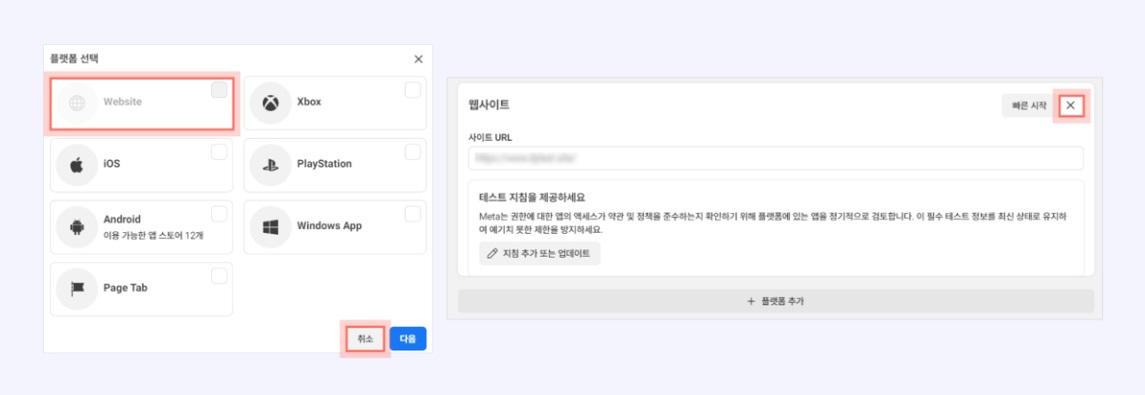Click the Website label text
This screenshot has height=395, width=1145.
(x=123, y=102)
